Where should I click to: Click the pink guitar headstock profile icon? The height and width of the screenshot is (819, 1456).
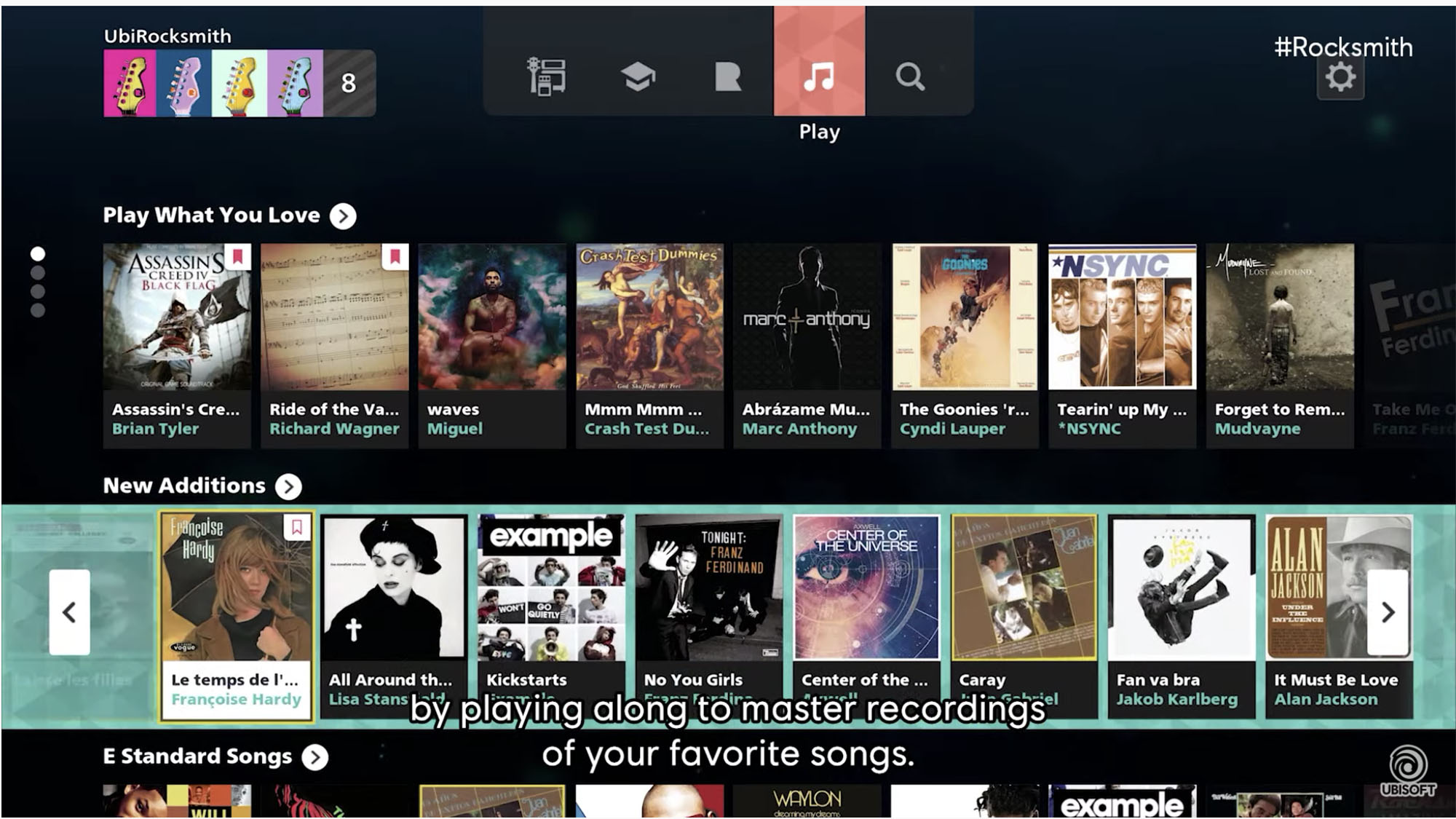click(x=130, y=83)
